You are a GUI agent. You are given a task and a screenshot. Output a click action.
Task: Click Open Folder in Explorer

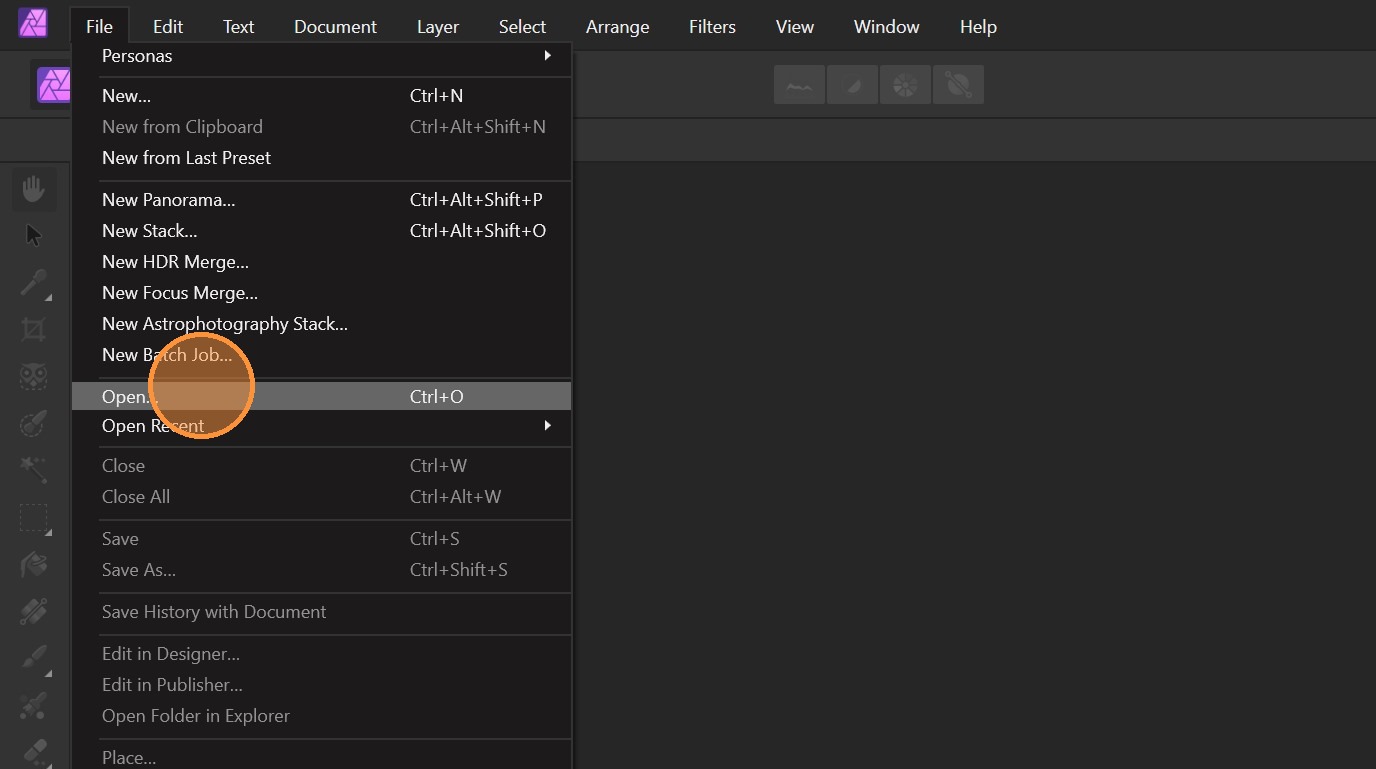tap(322, 716)
